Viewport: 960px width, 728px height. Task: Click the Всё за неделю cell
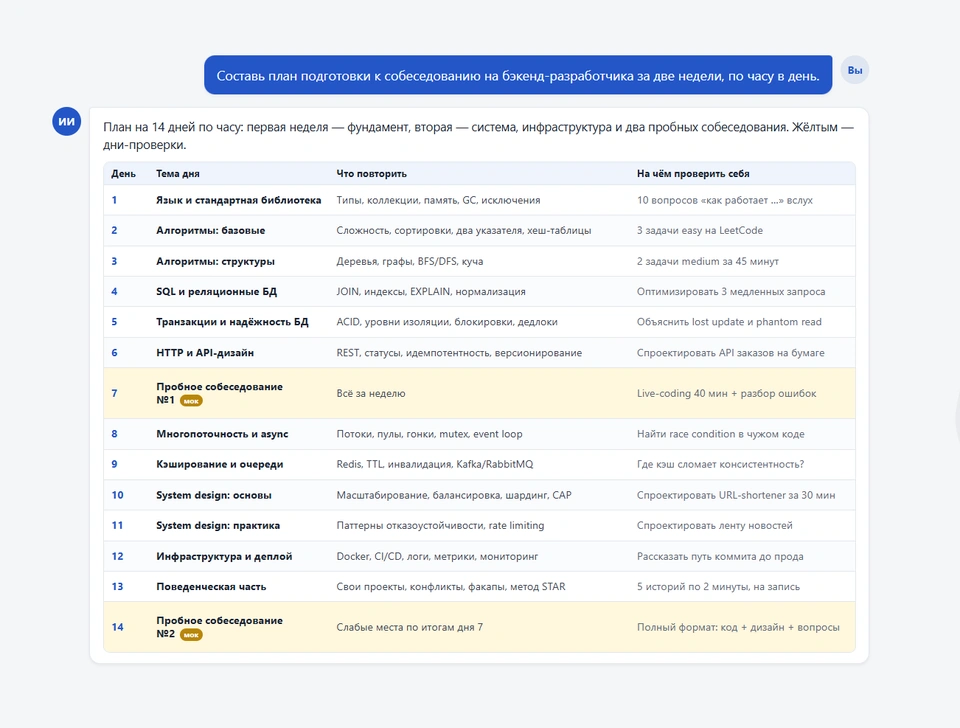[371, 393]
